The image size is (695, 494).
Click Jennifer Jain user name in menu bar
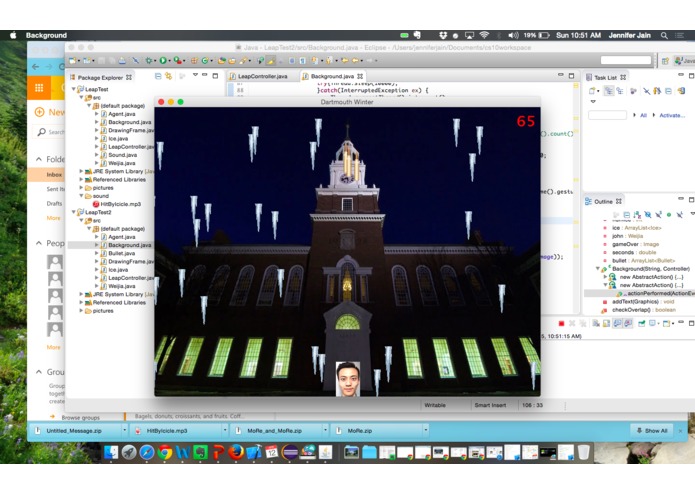pyautogui.click(x=629, y=35)
